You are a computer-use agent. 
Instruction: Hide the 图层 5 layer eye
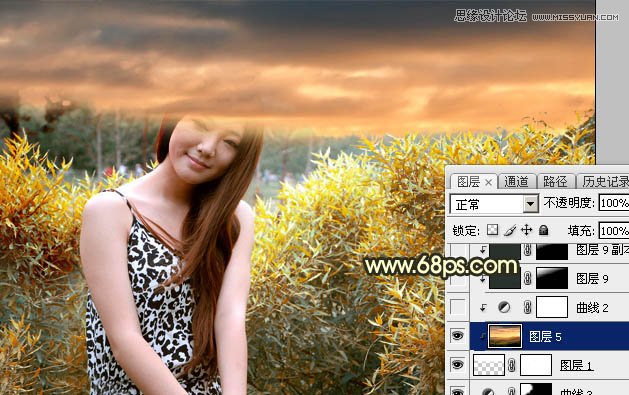click(457, 336)
